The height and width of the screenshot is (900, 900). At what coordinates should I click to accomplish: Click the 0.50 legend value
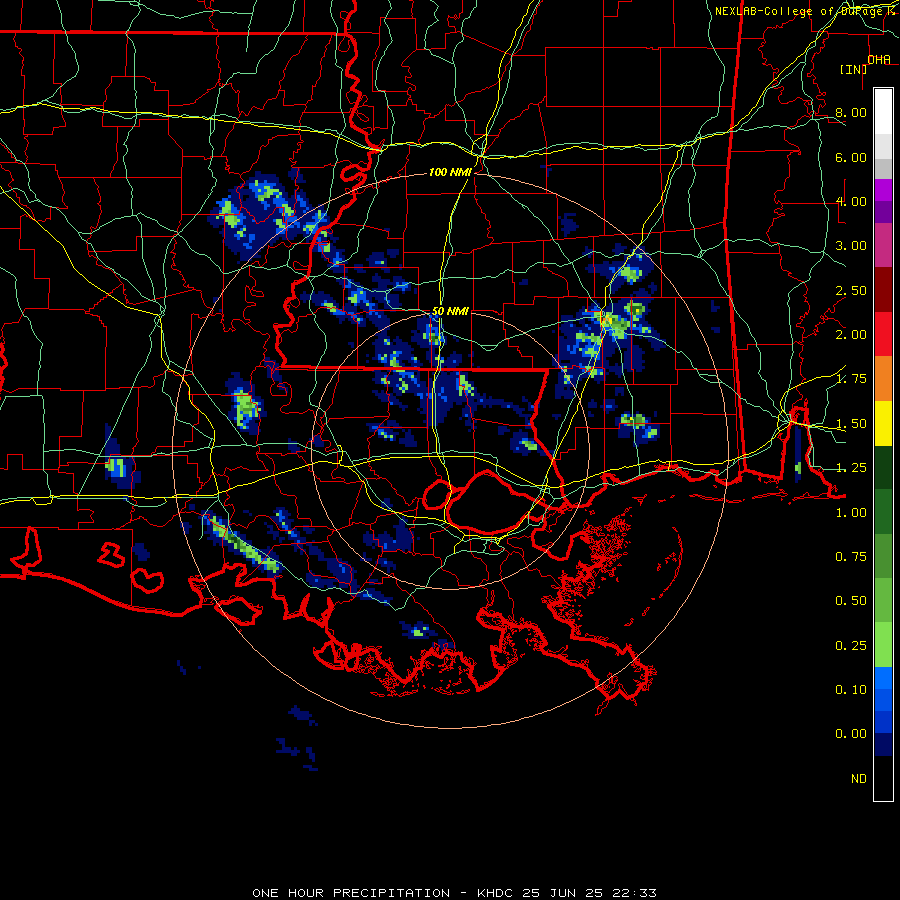click(851, 601)
